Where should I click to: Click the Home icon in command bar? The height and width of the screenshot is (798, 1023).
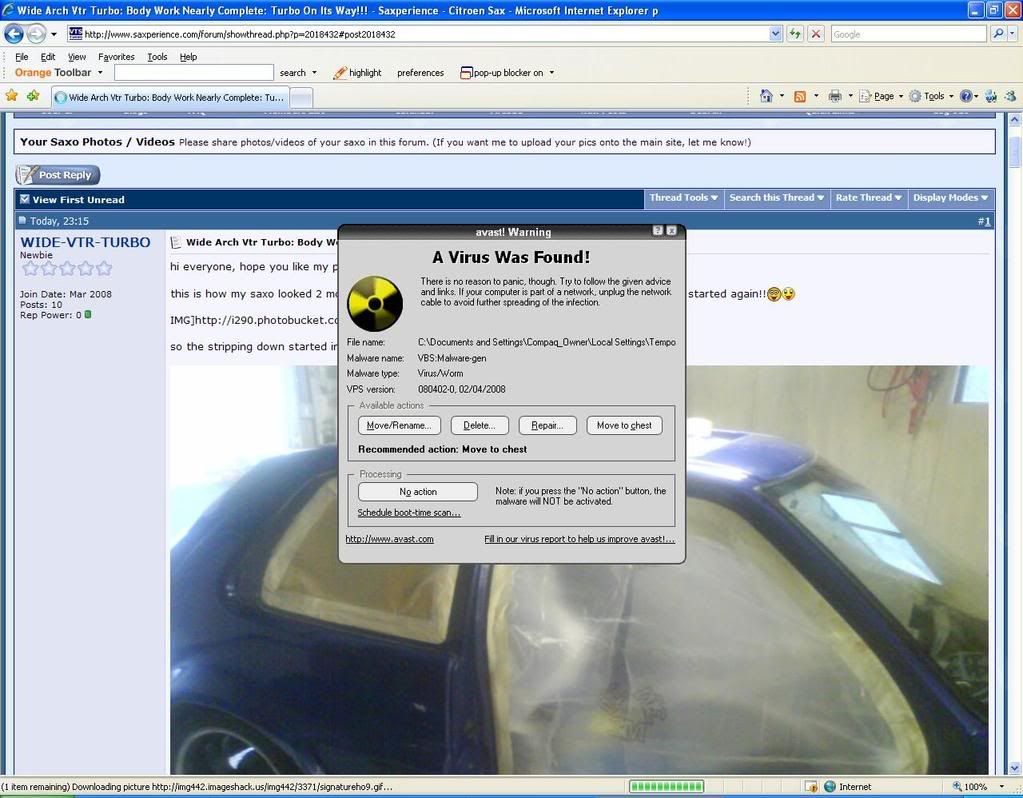pyautogui.click(x=766, y=97)
